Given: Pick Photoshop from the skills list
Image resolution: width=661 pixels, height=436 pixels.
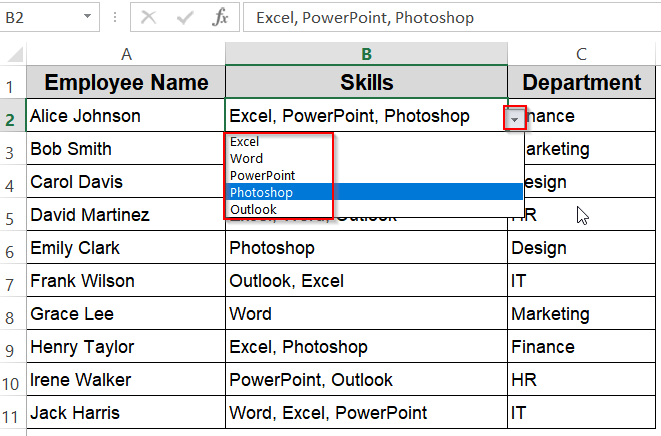Looking at the screenshot, I should point(261,192).
